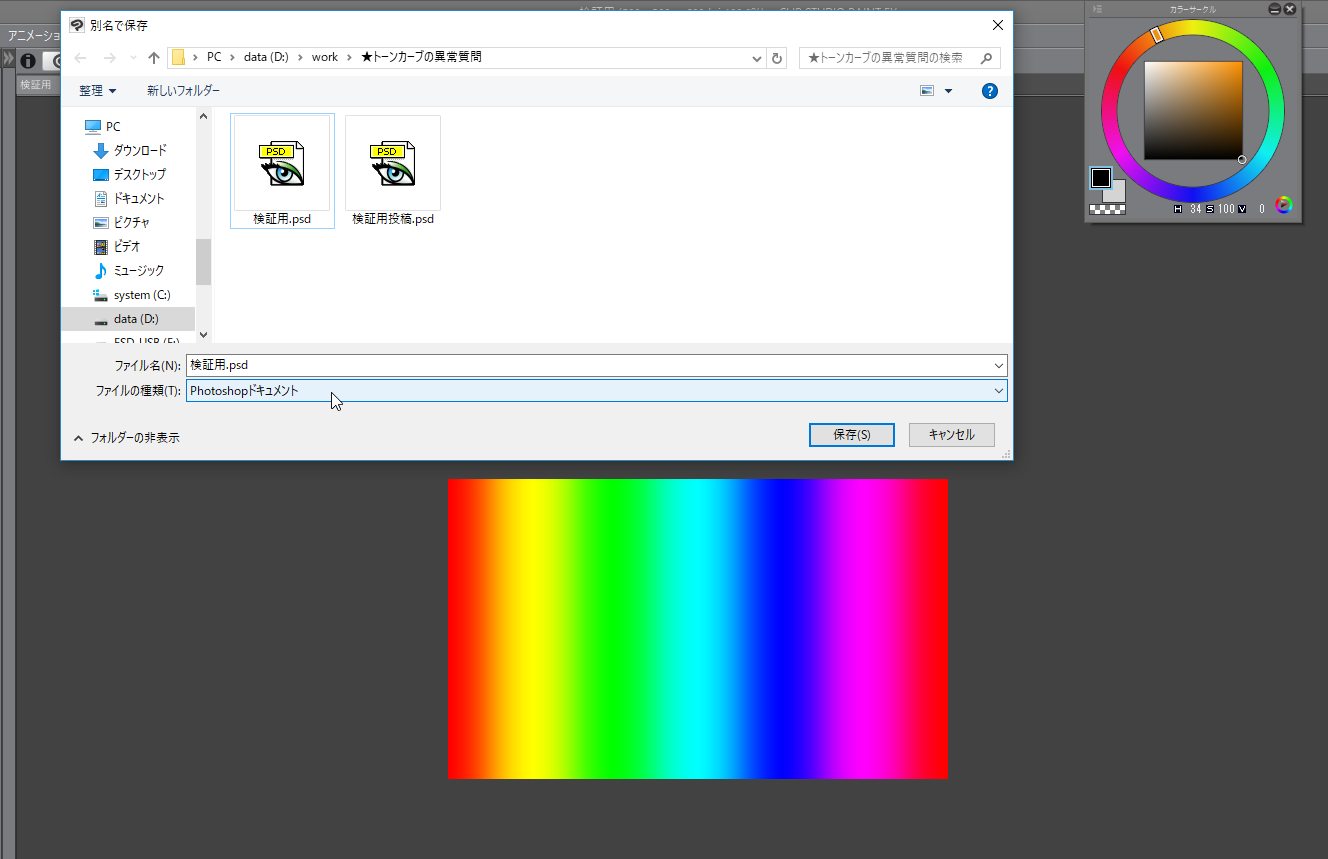Click the Back navigation arrow
Image resolution: width=1328 pixels, height=859 pixels.
tap(81, 58)
